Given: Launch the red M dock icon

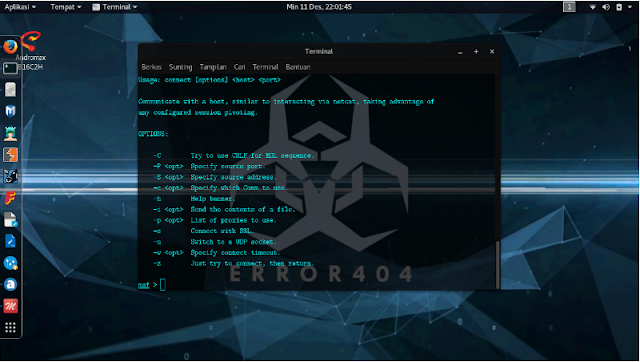Looking at the screenshot, I should click(x=10, y=306).
